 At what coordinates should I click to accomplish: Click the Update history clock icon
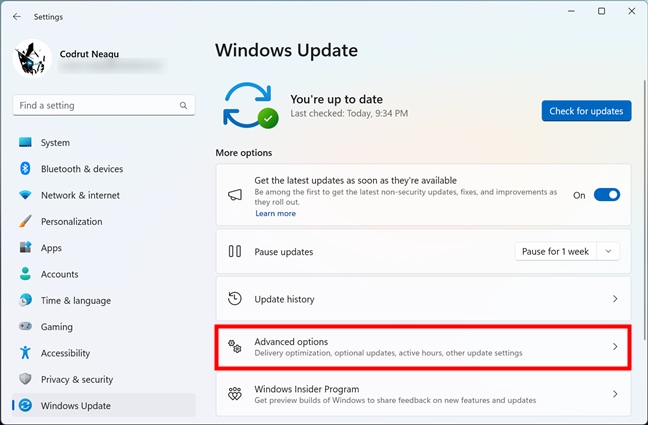235,298
